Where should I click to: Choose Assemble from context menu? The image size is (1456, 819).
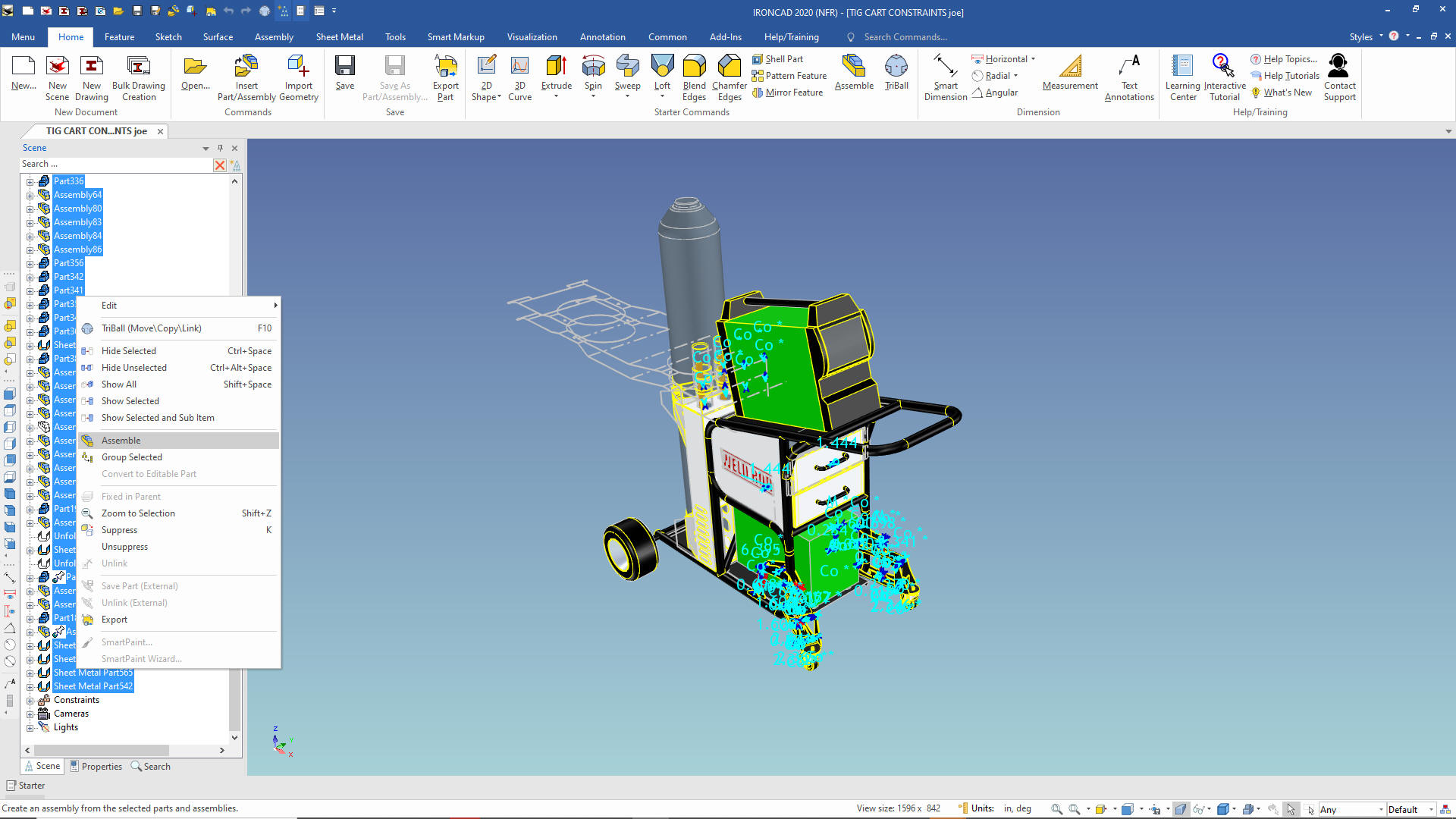pyautogui.click(x=121, y=441)
